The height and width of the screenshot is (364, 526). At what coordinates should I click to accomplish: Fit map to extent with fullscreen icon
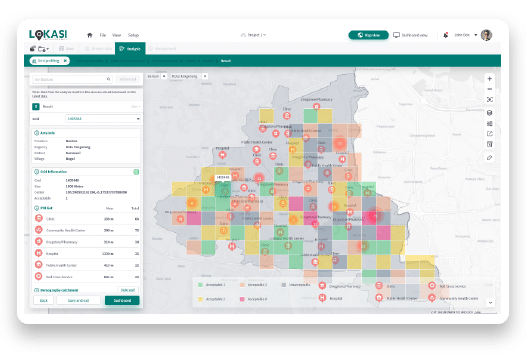click(489, 100)
